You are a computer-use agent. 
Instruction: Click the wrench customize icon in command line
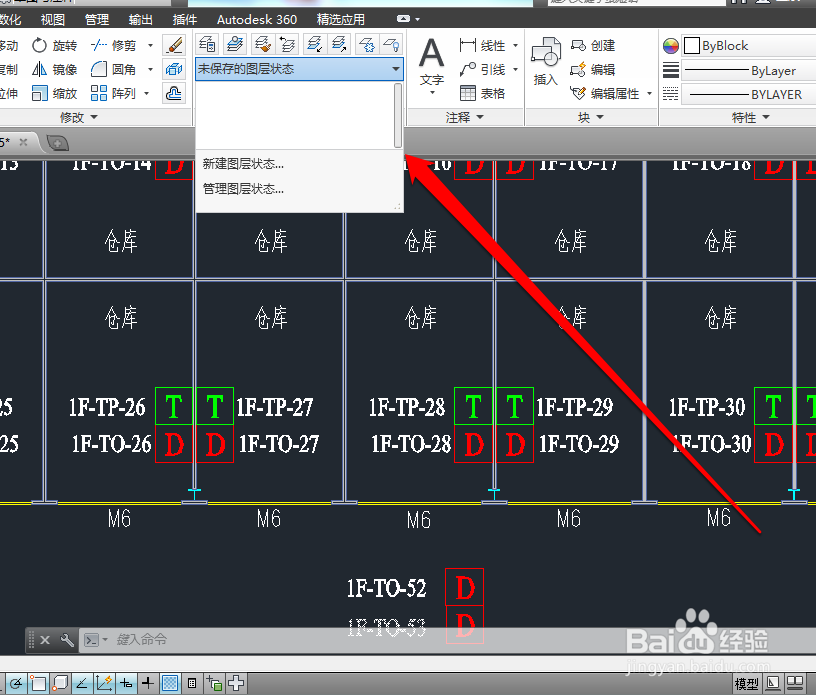coord(67,640)
